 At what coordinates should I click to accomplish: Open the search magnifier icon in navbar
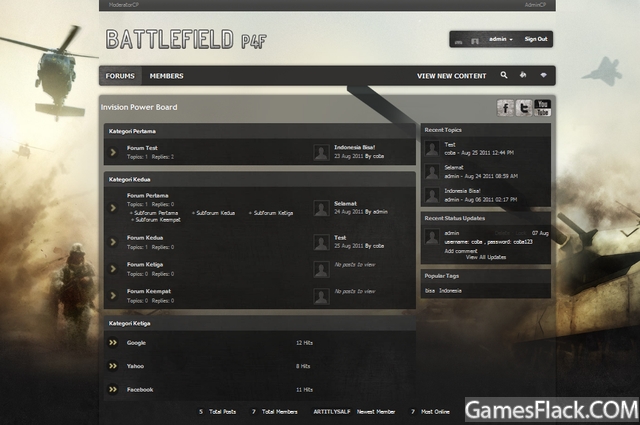(504, 75)
